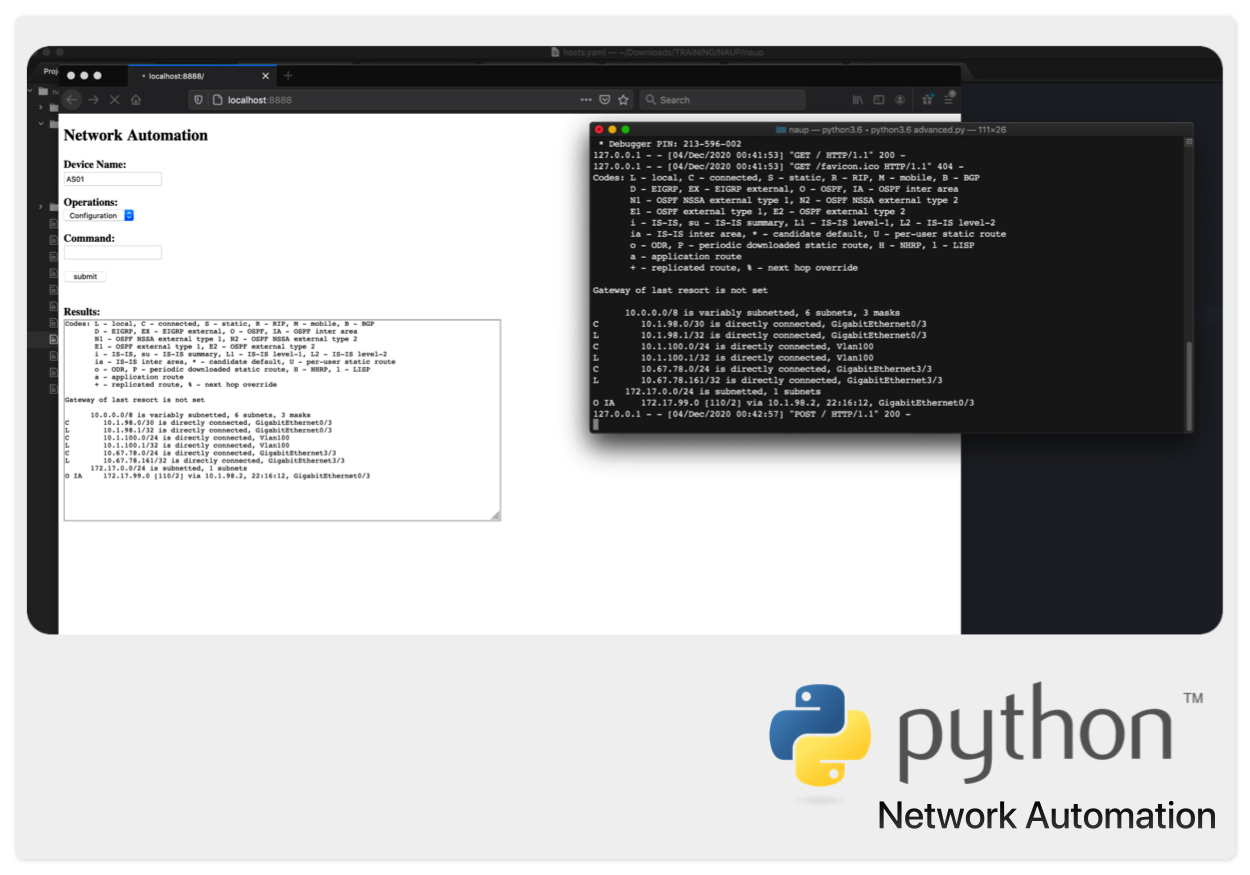Screen dimensions: 1250x875
Task: Open the Operations dropdown showing Configuration
Action: [x=99, y=216]
